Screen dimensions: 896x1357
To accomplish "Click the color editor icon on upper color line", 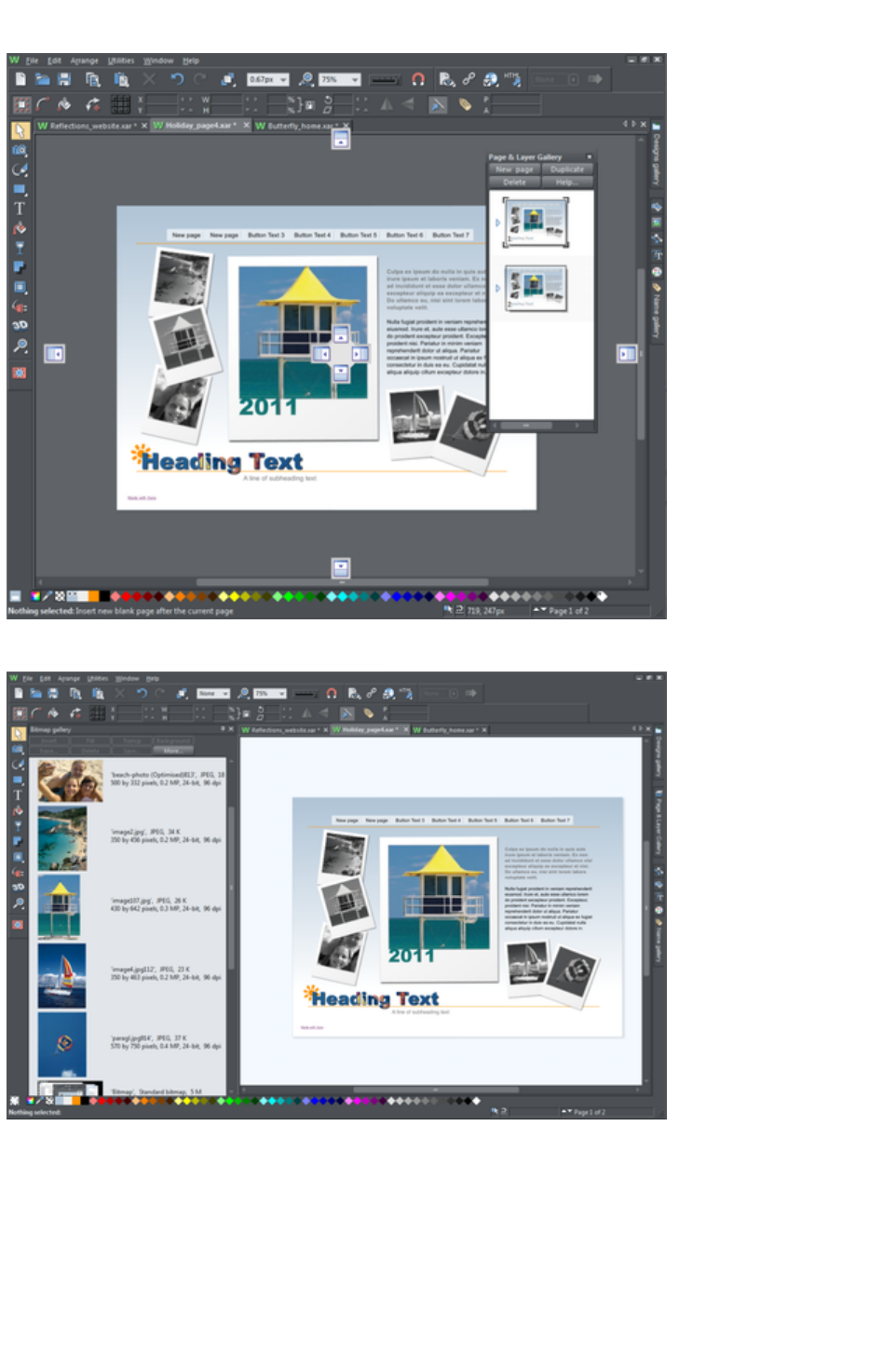I will [x=35, y=596].
